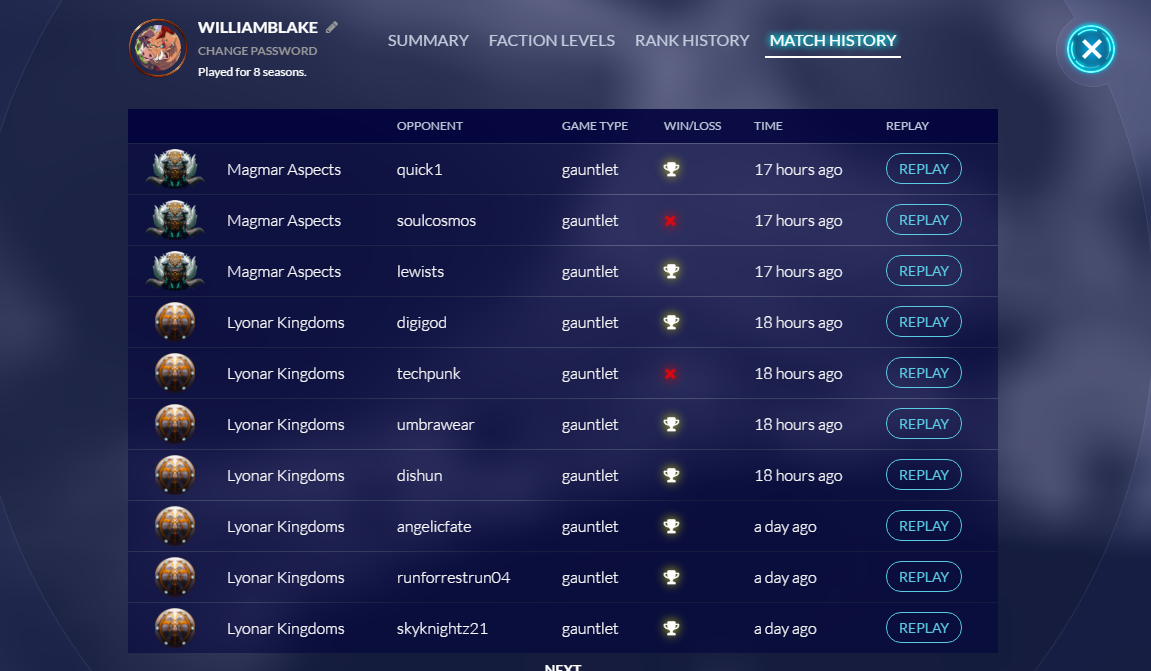Screen dimensions: 1151x671
Task: Click the WIN/LOSS column header
Action: (x=692, y=126)
